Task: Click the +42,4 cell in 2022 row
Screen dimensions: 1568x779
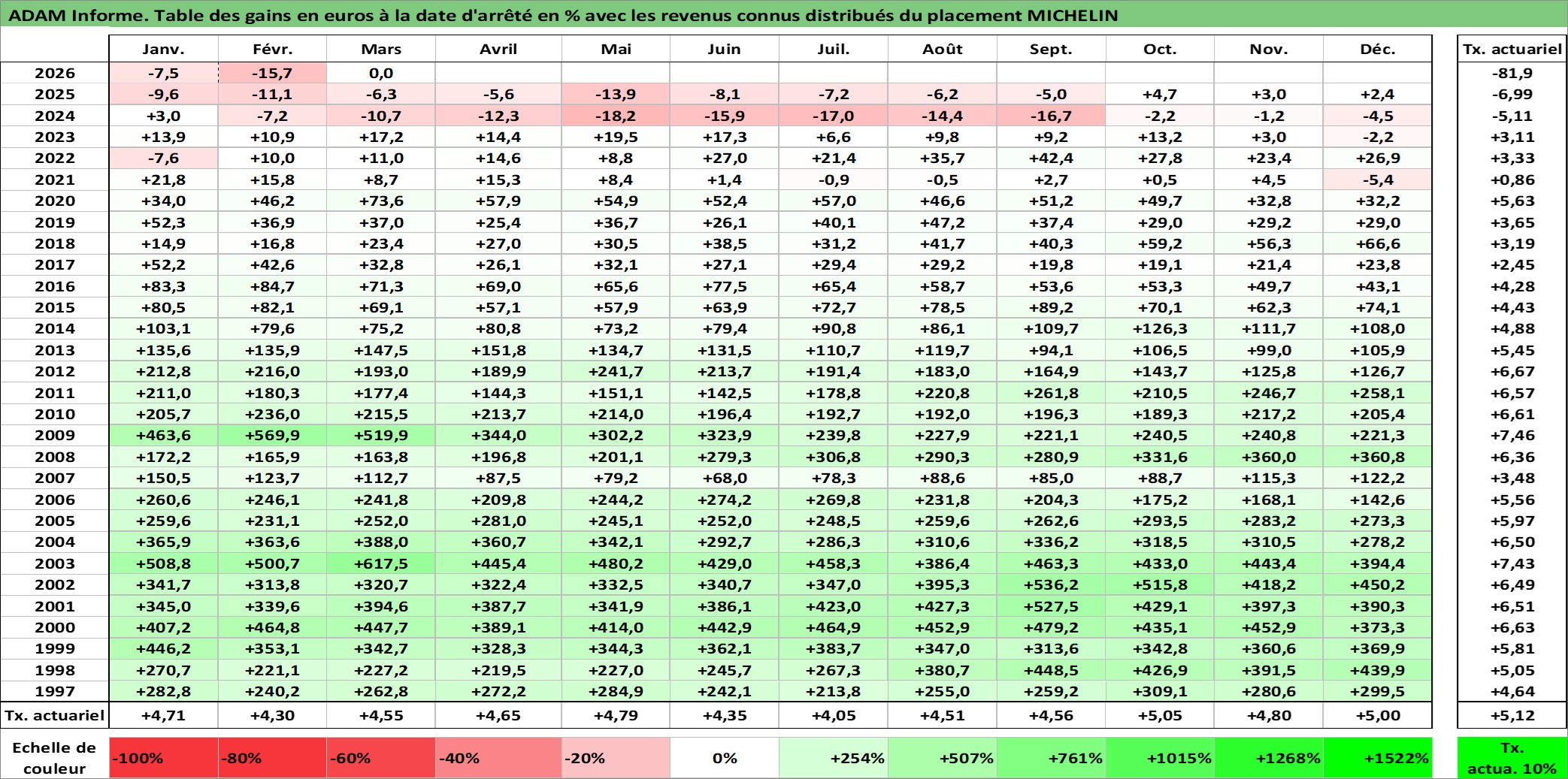Action: [x=1052, y=158]
